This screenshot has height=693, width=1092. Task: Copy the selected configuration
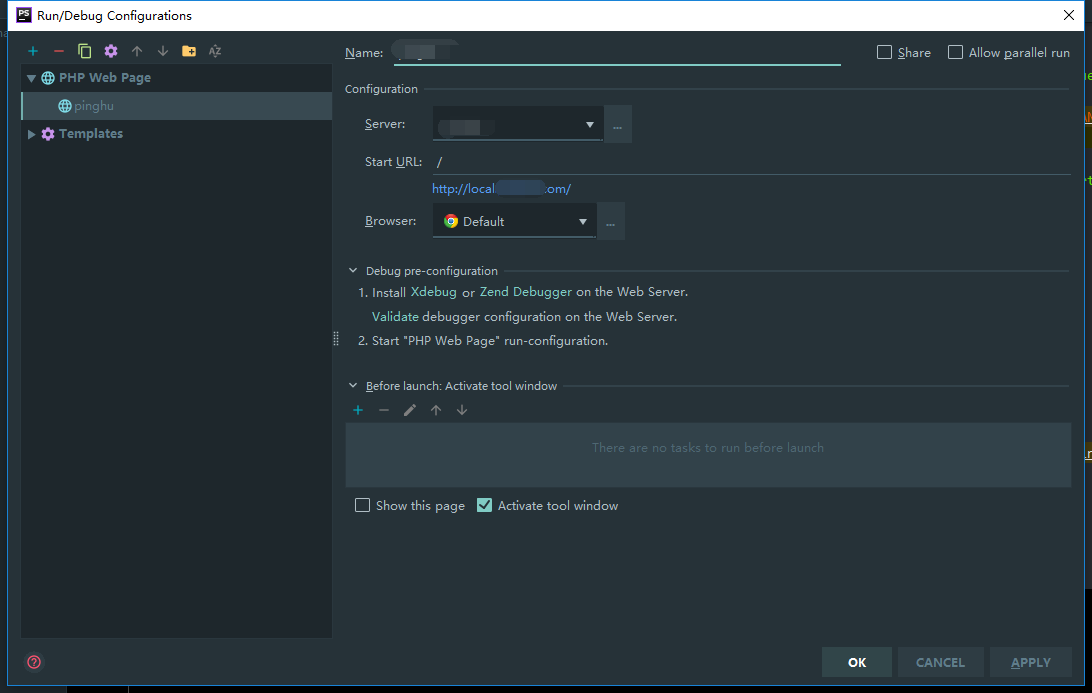(x=84, y=51)
